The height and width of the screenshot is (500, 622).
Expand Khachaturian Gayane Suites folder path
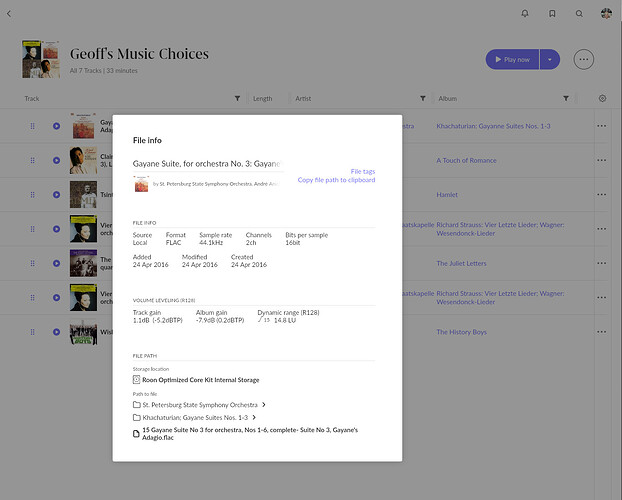[254, 417]
